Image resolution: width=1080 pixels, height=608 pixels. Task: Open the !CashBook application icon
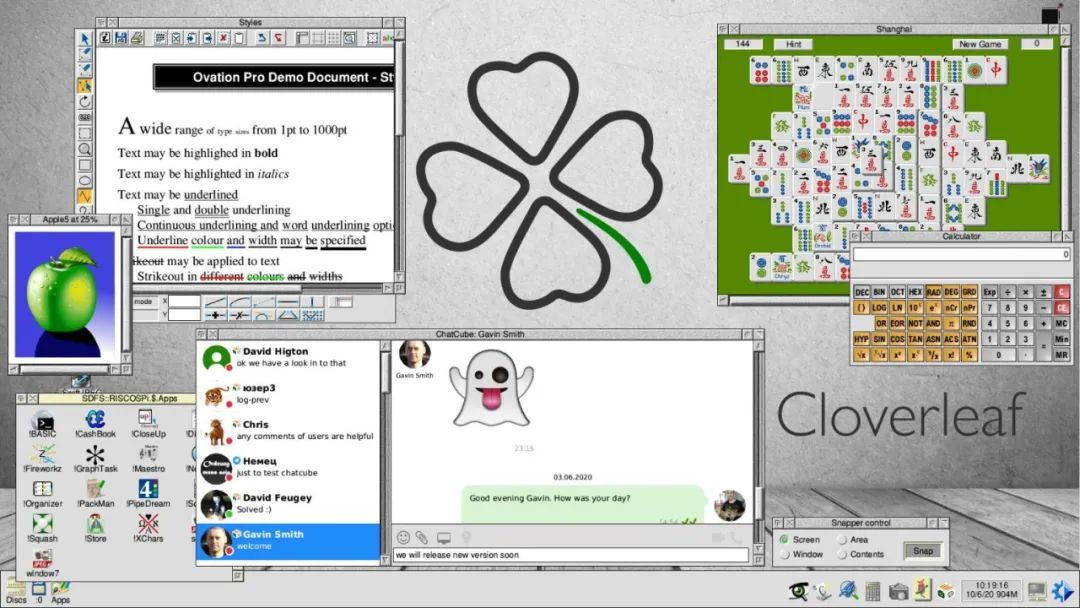click(x=95, y=424)
